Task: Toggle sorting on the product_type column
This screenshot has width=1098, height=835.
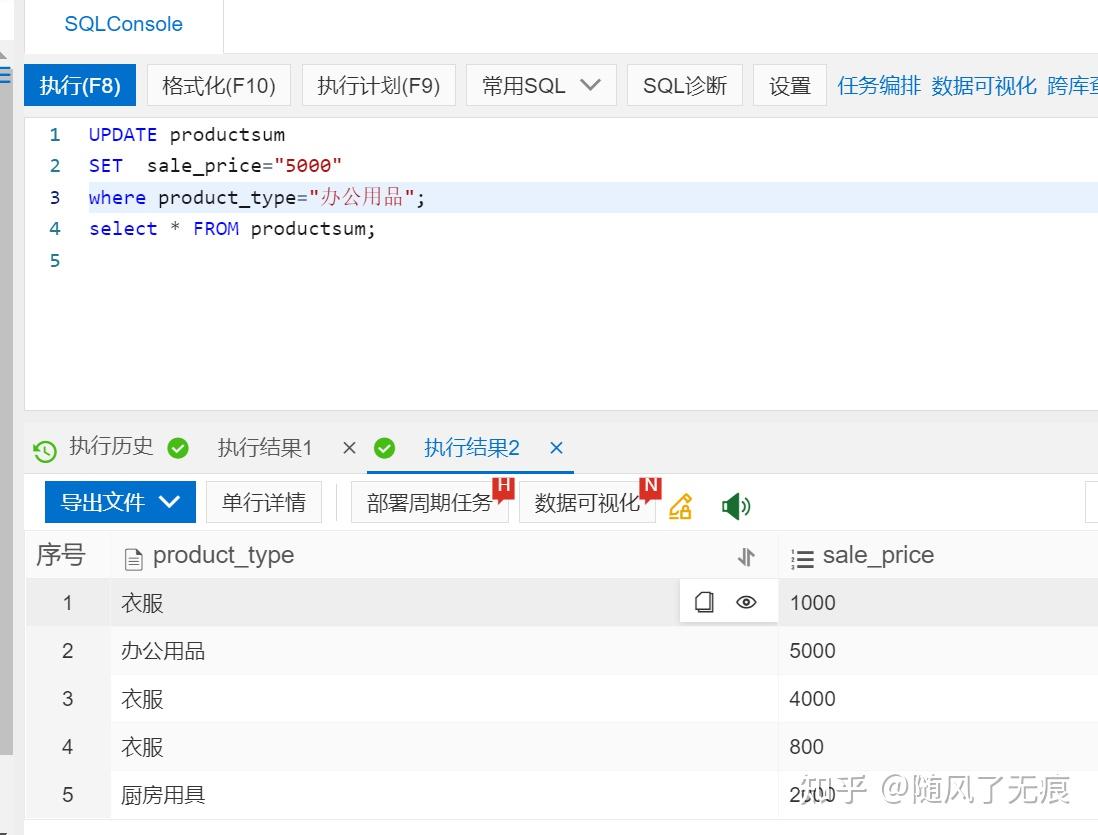Action: click(746, 557)
